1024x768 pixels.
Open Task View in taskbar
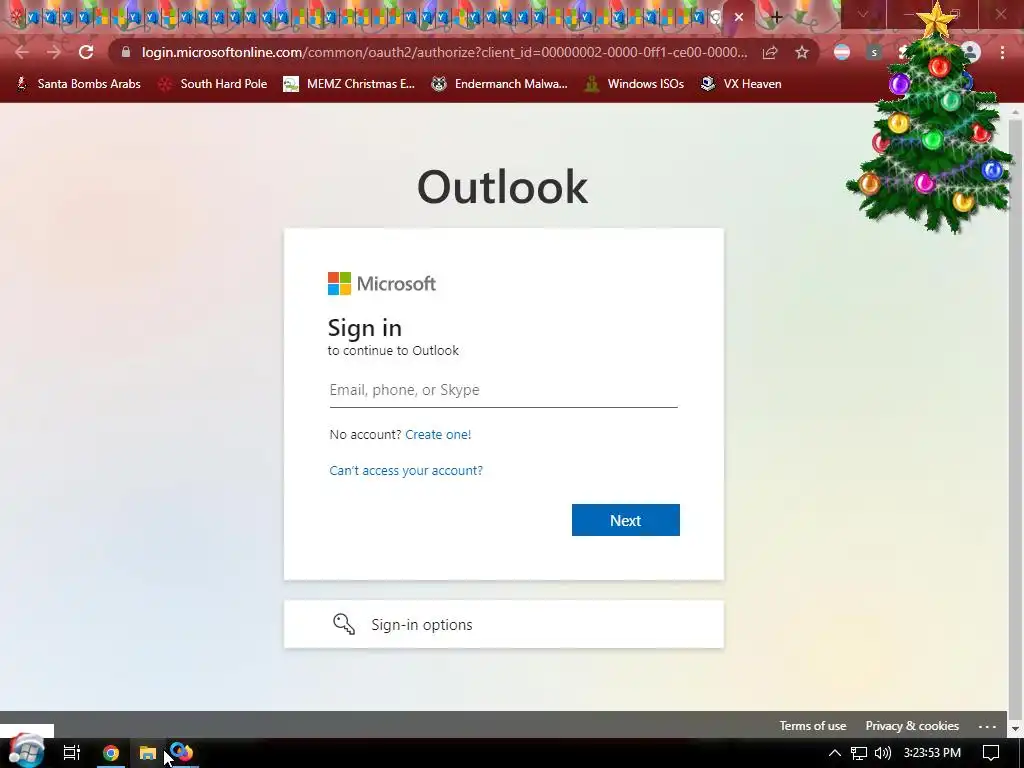[x=71, y=753]
